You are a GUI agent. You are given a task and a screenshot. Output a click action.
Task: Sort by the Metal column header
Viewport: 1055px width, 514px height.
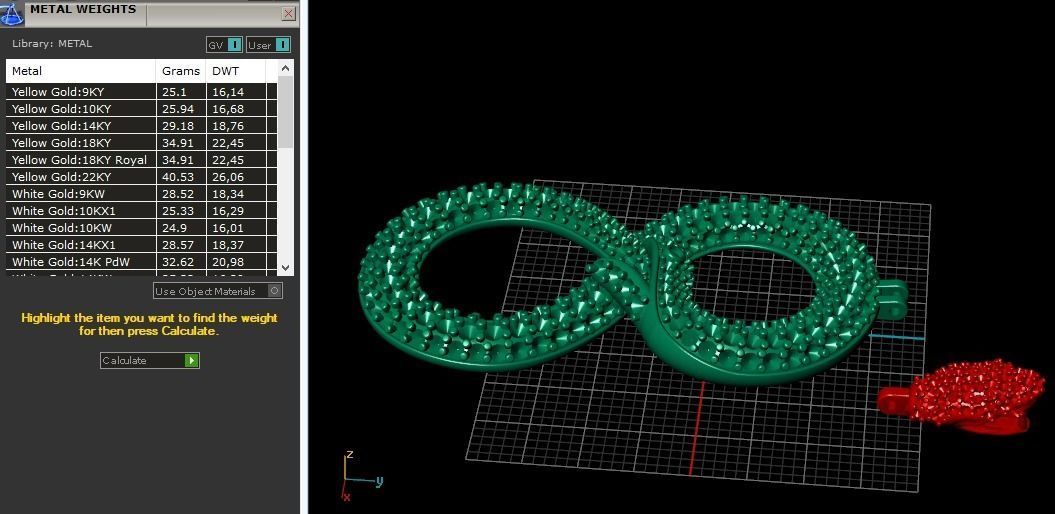point(81,71)
